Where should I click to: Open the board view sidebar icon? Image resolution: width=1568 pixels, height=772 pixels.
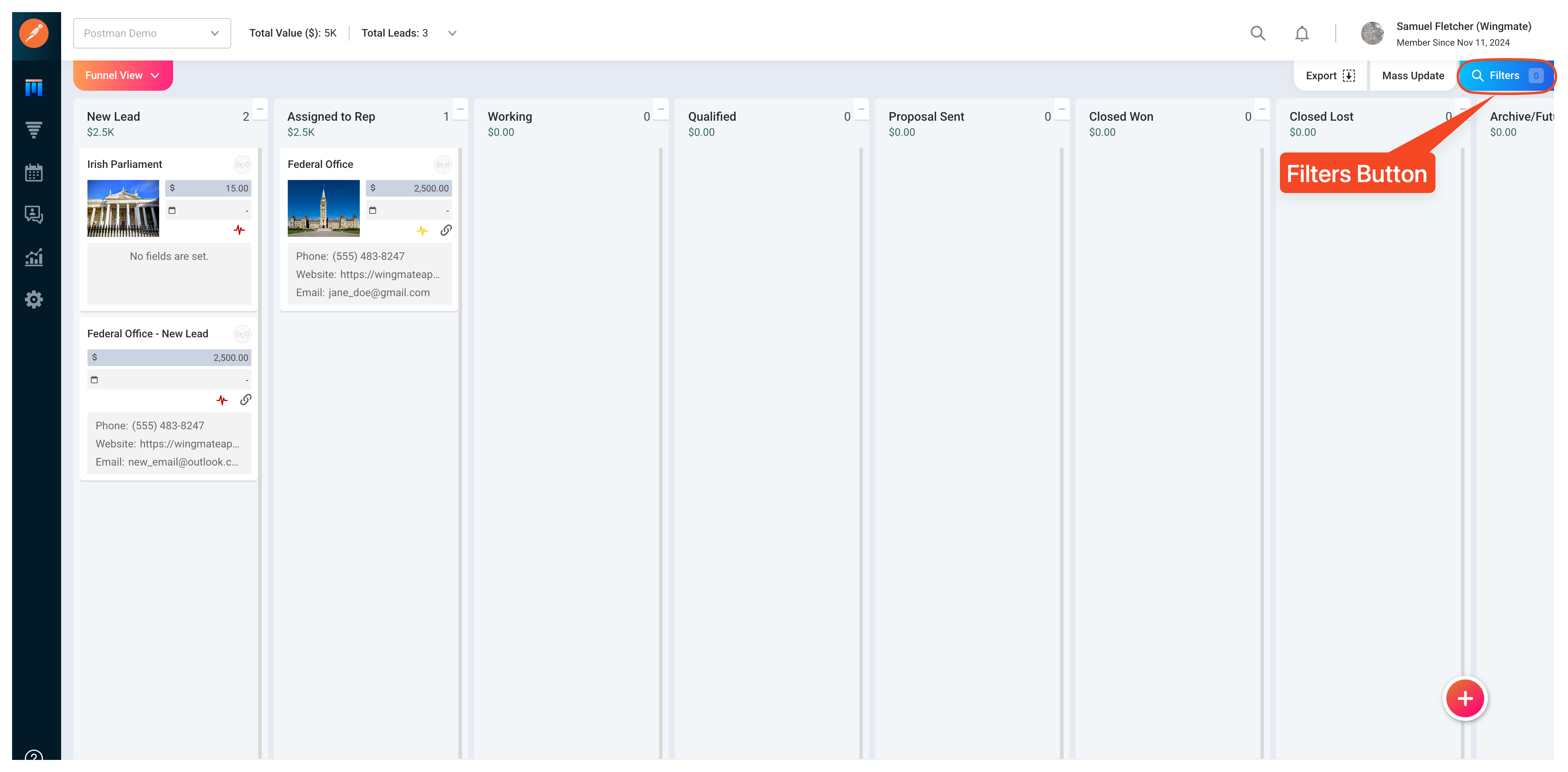[x=34, y=88]
